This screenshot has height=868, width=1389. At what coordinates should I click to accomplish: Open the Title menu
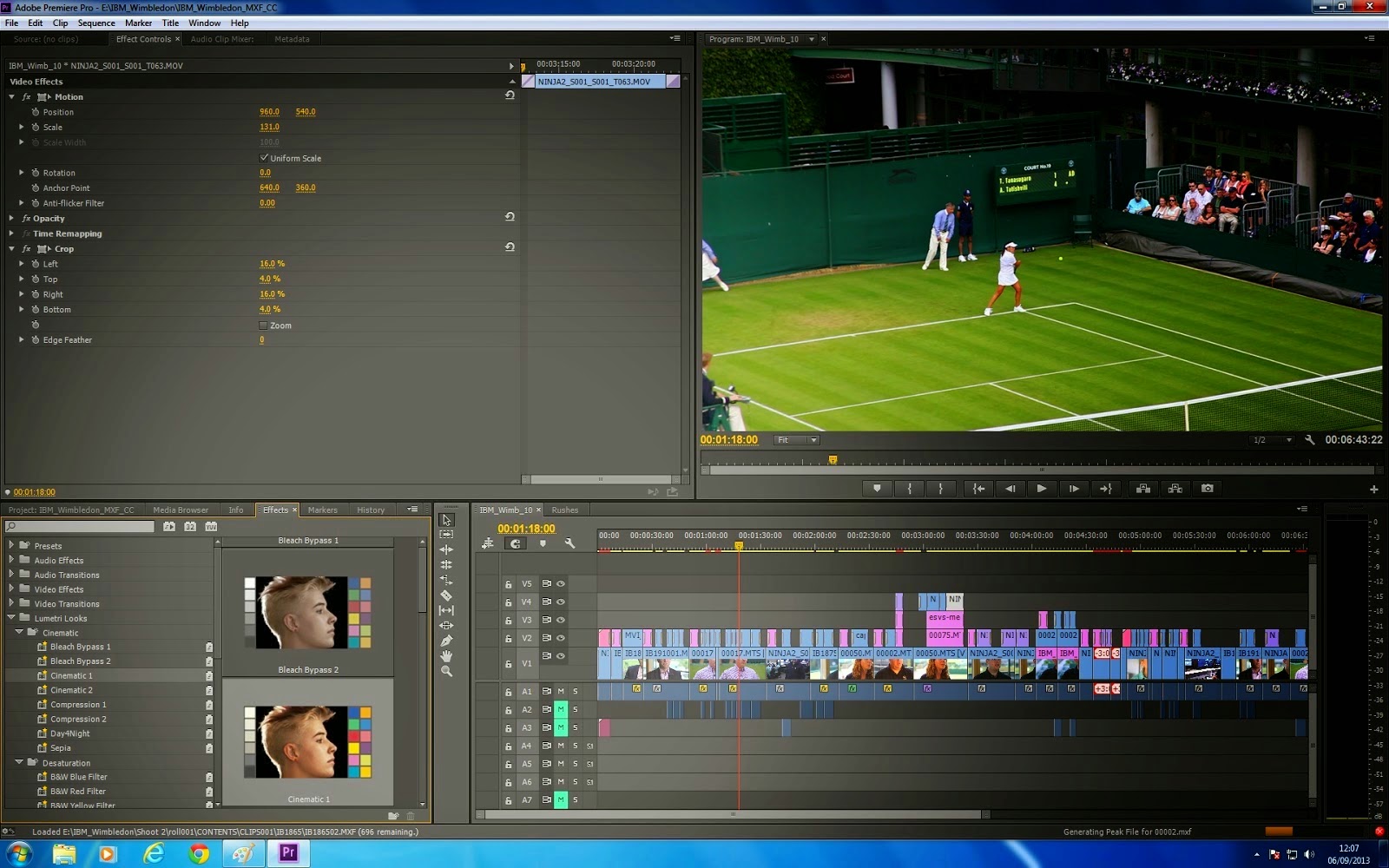click(170, 23)
